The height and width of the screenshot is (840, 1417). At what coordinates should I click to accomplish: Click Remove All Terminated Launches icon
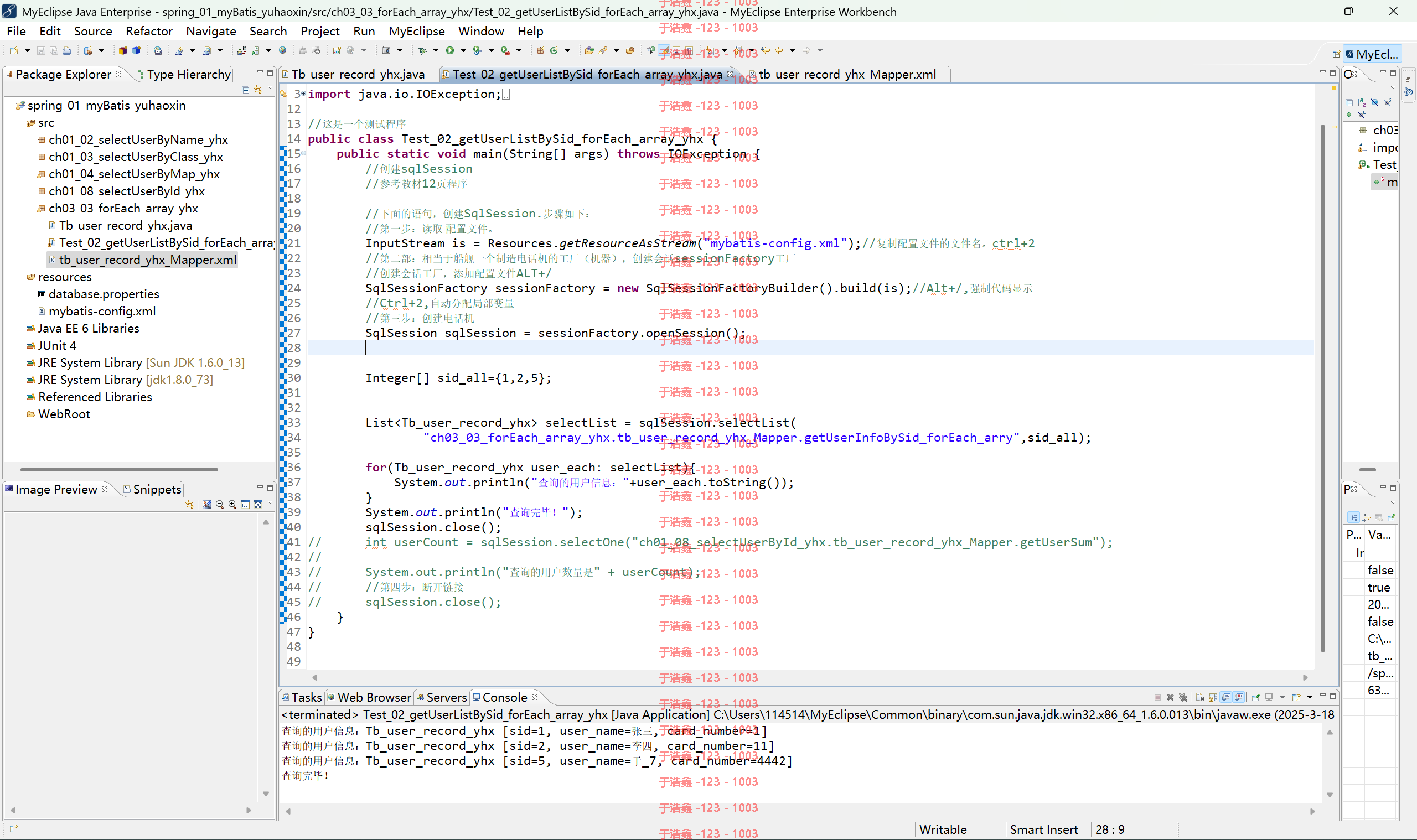click(x=1183, y=697)
